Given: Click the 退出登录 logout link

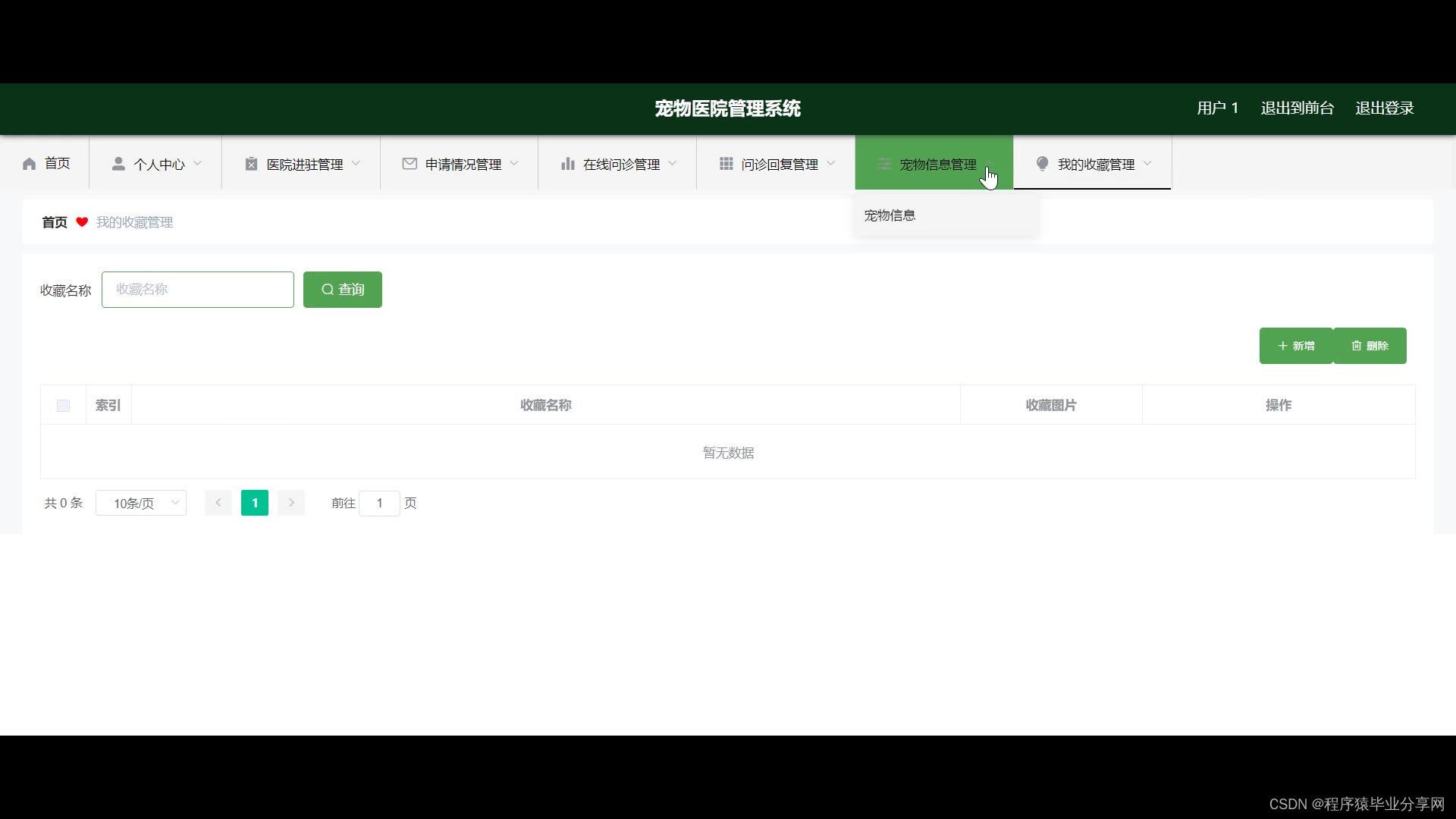Looking at the screenshot, I should 1384,108.
